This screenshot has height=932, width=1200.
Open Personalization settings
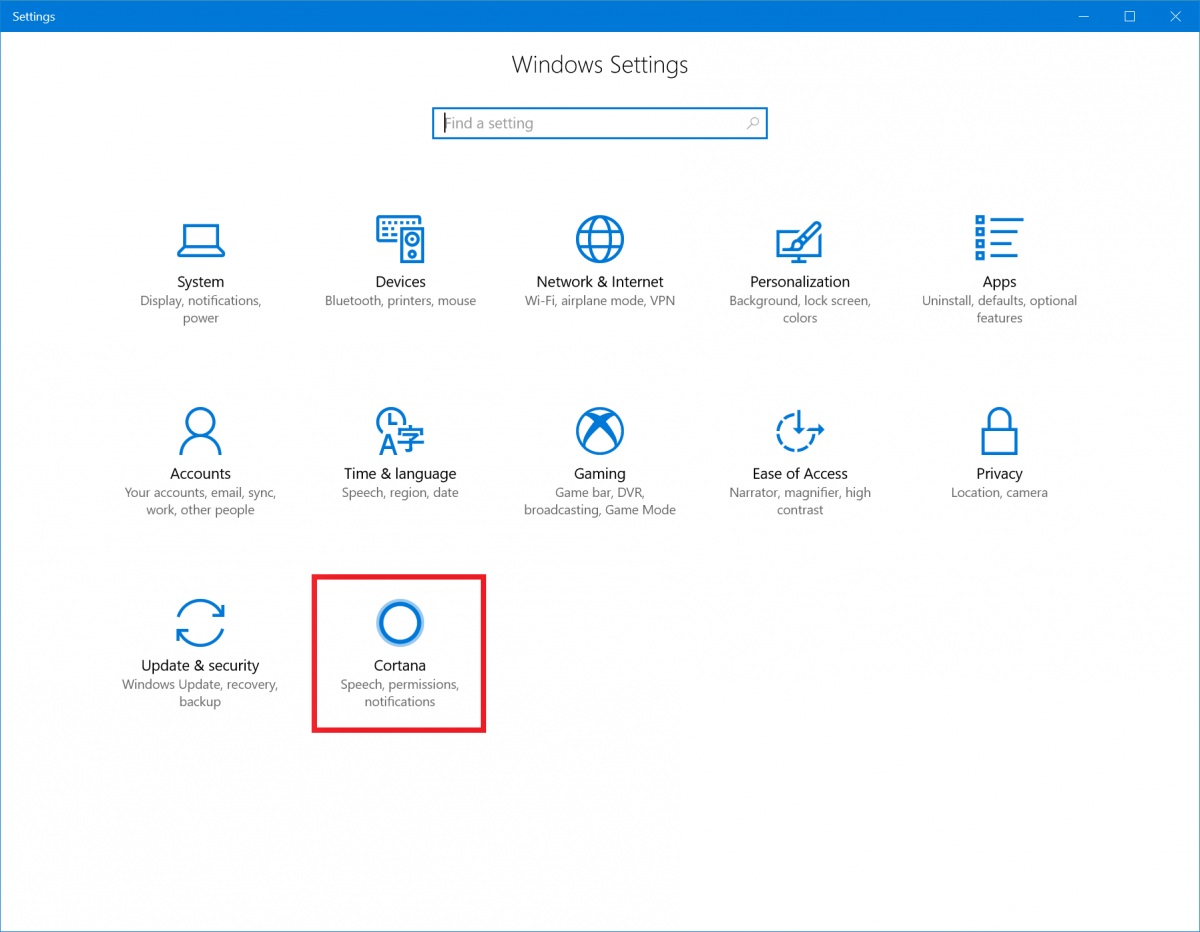(x=799, y=260)
